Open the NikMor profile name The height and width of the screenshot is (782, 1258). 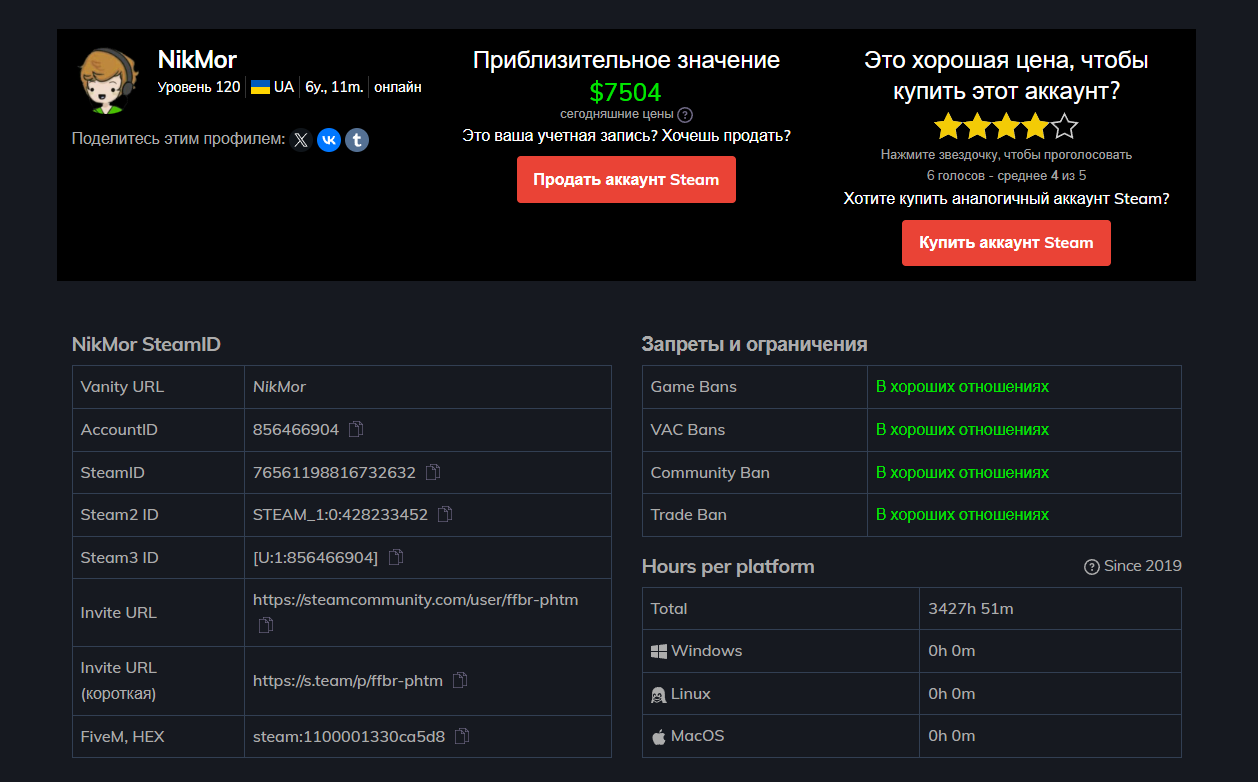click(x=197, y=59)
